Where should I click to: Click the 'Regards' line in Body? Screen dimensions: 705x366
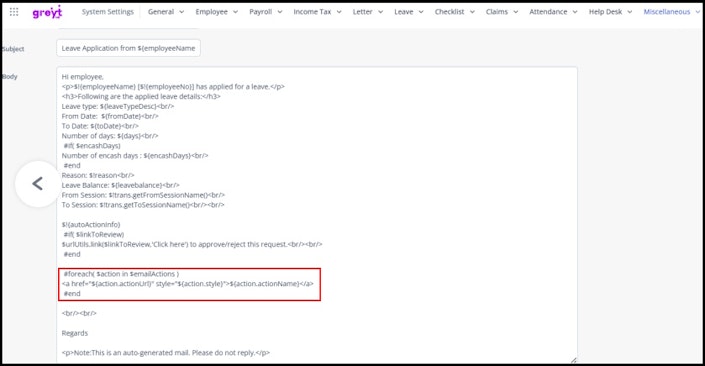[x=75, y=333]
